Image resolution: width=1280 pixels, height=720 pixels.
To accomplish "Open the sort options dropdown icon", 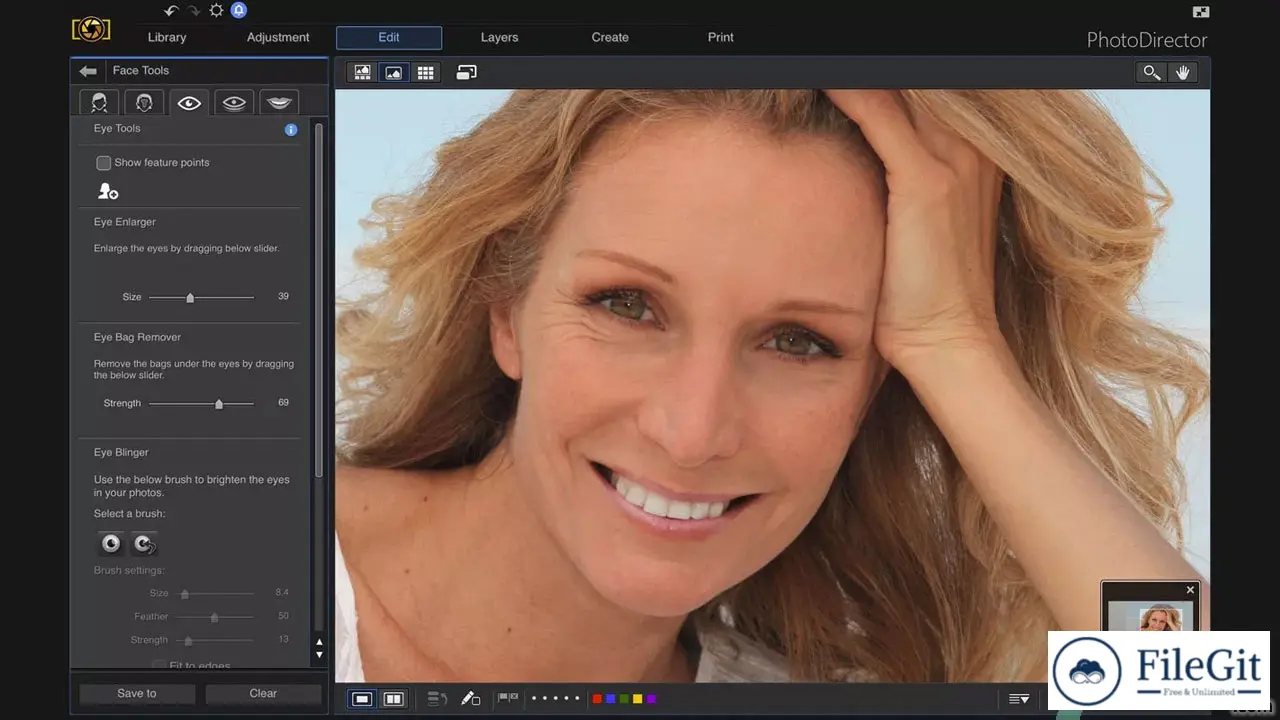I will 1019,699.
